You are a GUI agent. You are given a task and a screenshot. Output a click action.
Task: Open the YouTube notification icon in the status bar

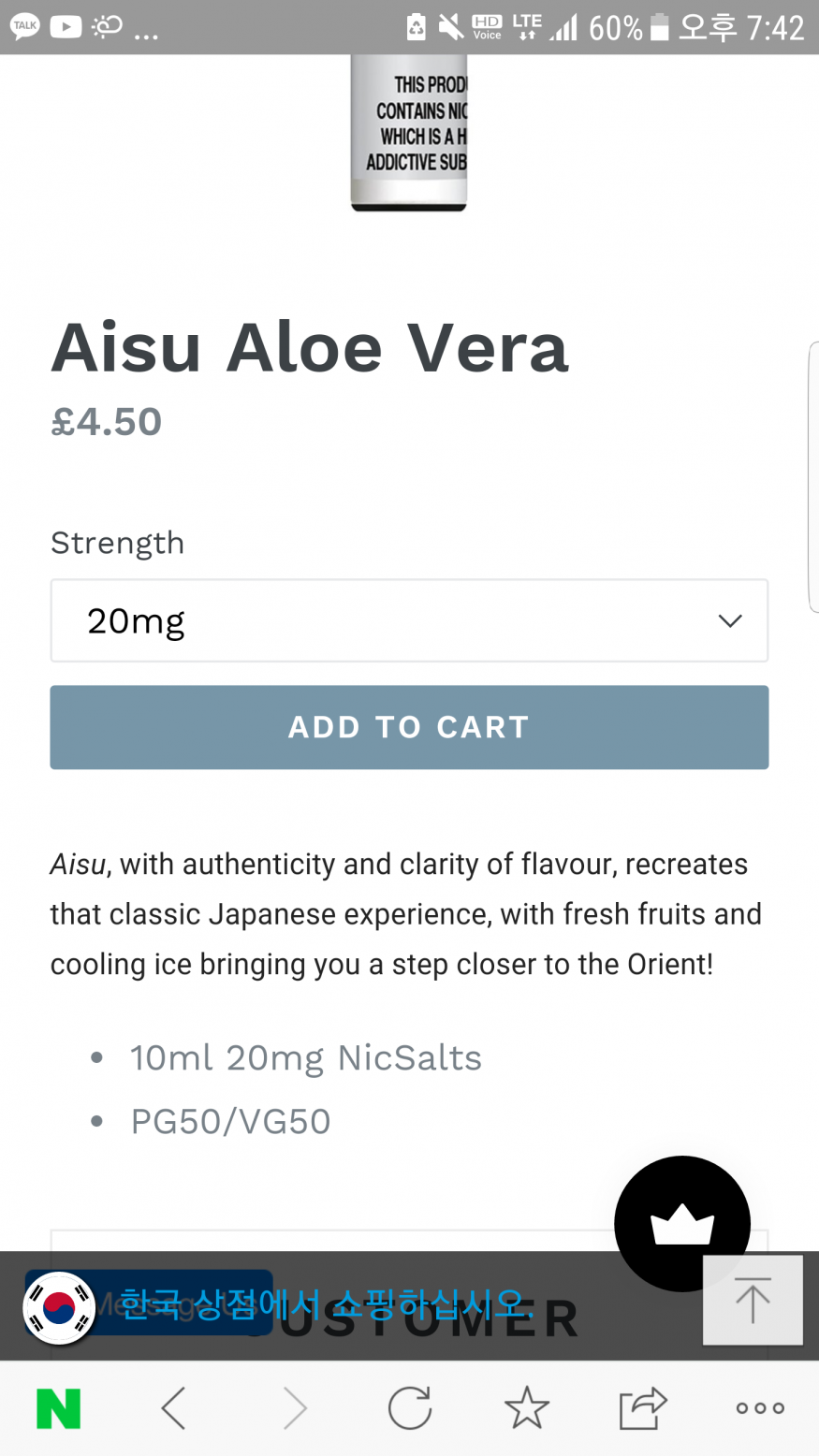click(66, 26)
